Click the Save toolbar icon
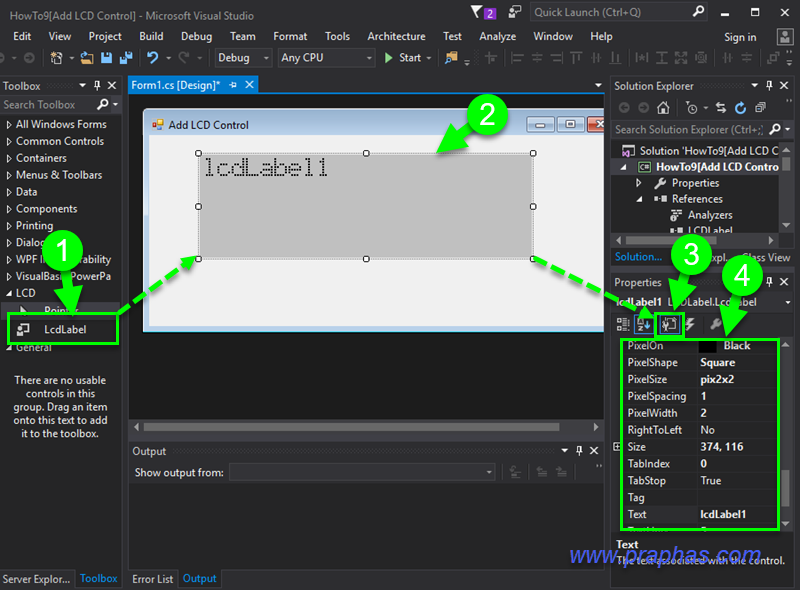This screenshot has height=590, width=800. 106,58
